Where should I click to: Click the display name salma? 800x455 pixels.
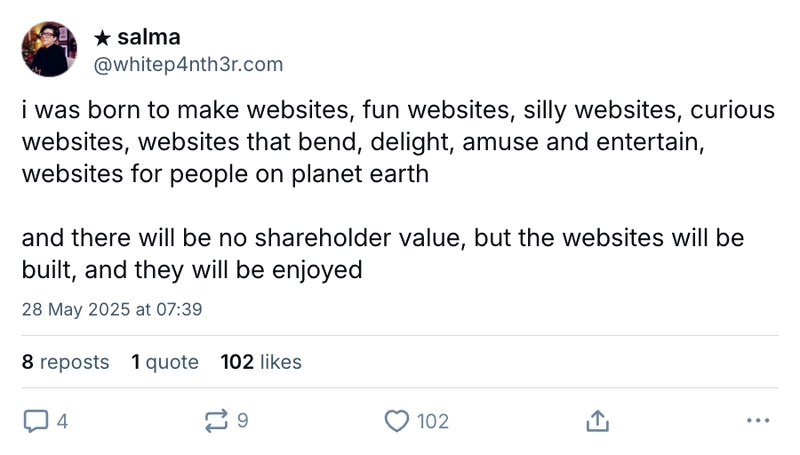(x=149, y=38)
